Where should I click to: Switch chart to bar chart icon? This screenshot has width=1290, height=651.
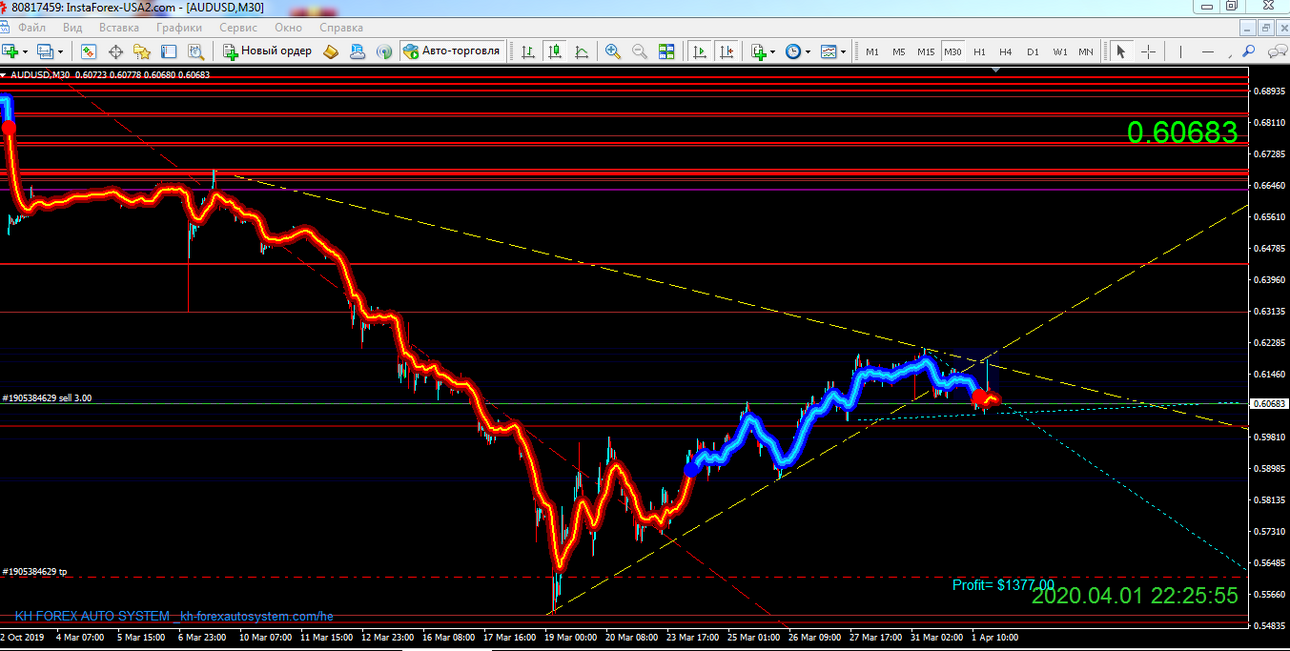tap(527, 51)
